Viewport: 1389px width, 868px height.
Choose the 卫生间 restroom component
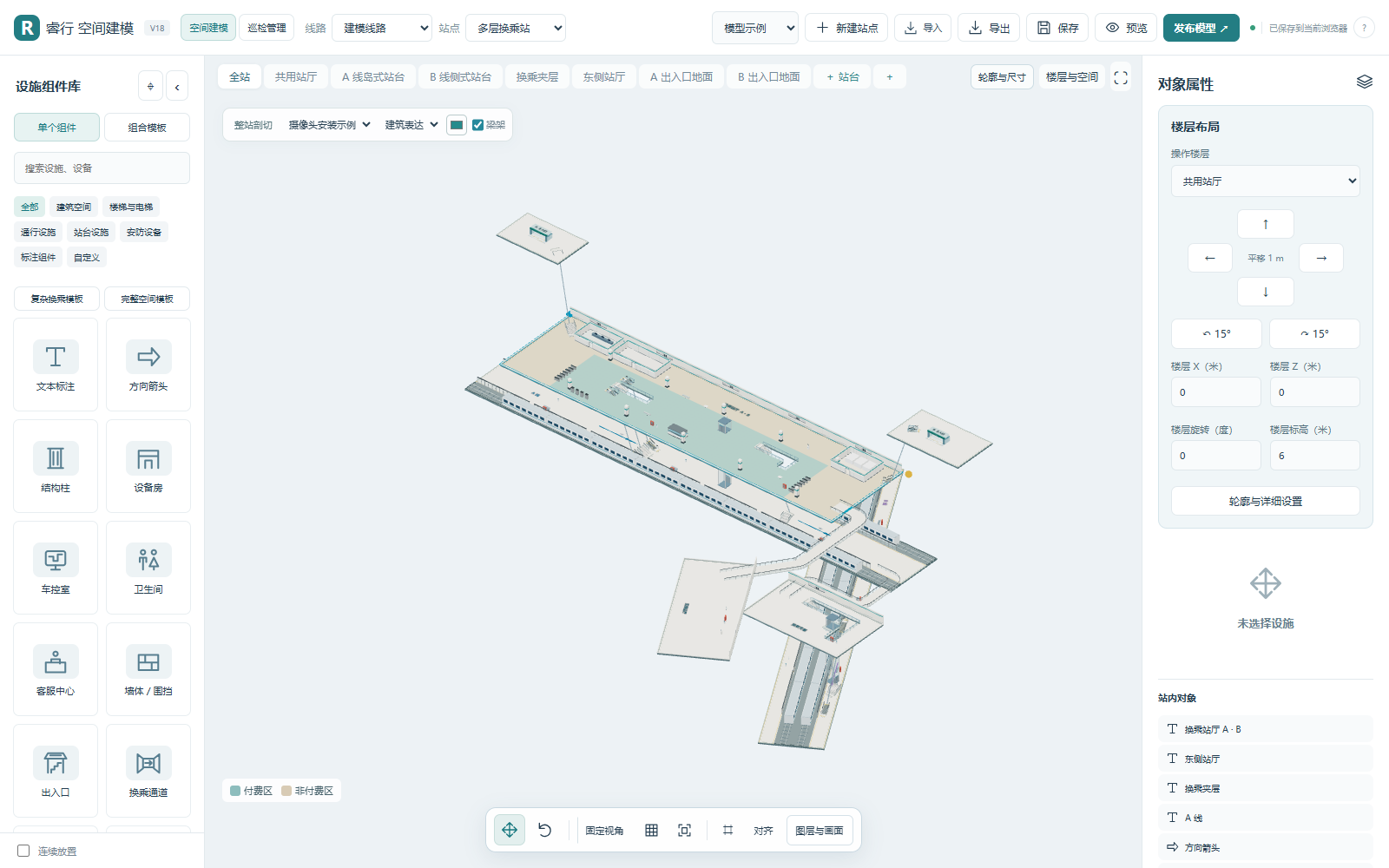(x=148, y=568)
